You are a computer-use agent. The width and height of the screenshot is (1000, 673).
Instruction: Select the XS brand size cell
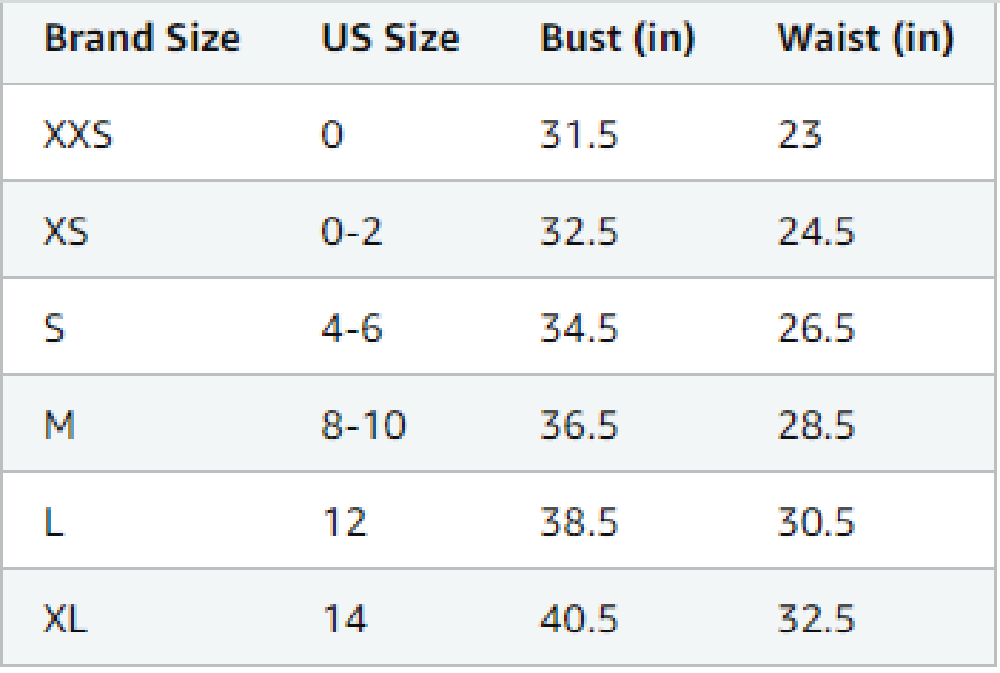[x=66, y=232]
